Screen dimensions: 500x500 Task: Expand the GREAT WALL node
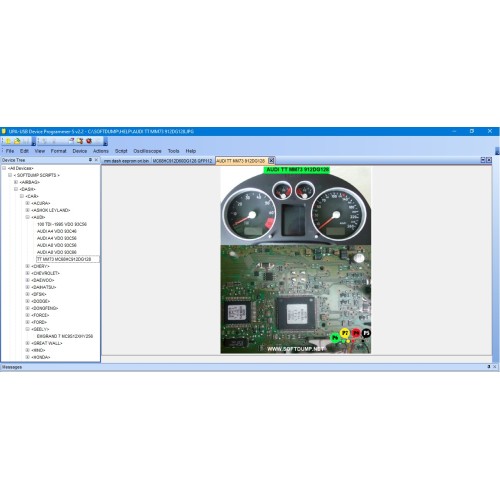[28, 343]
